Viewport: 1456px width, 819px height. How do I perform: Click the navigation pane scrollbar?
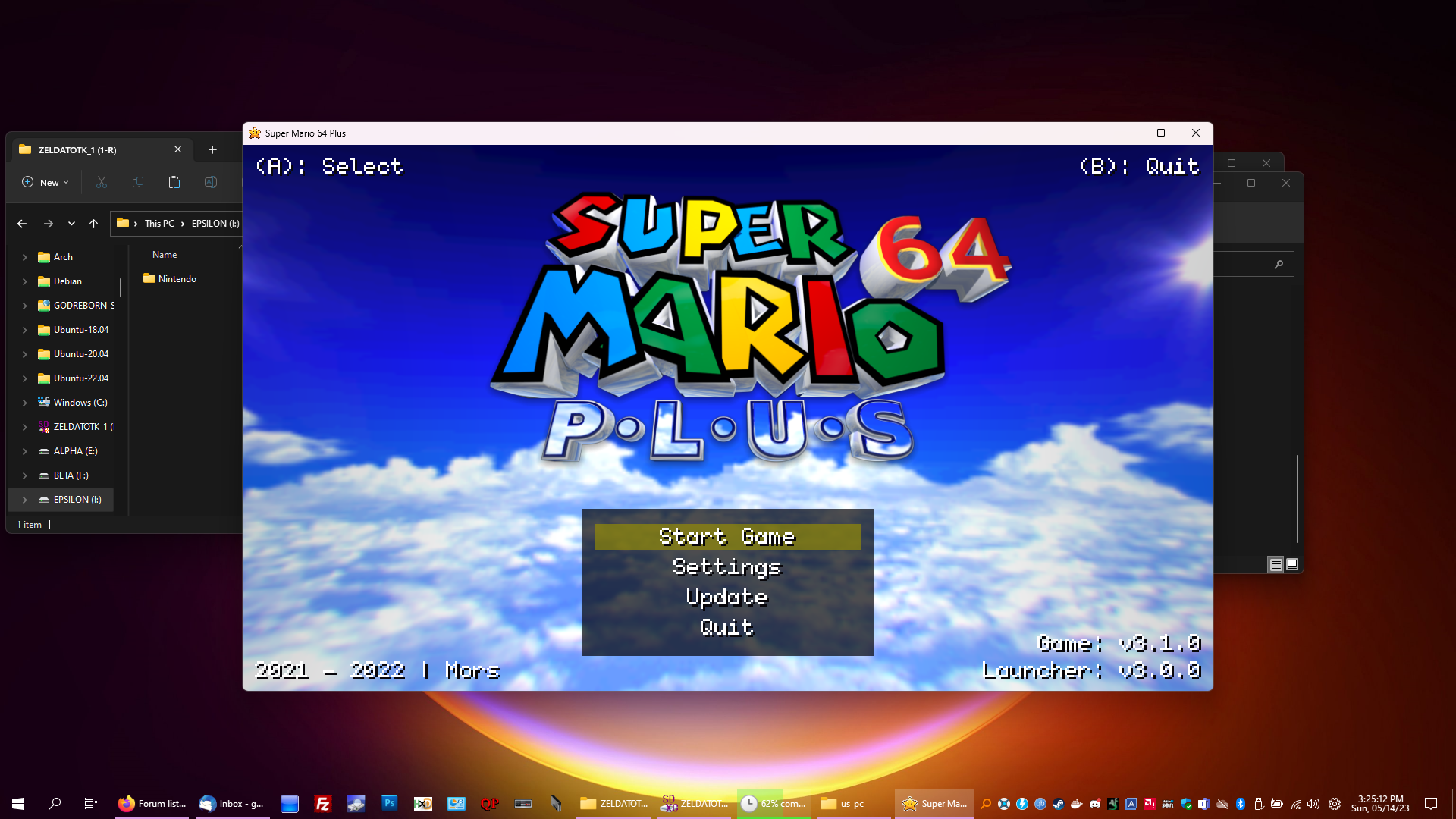pos(121,287)
